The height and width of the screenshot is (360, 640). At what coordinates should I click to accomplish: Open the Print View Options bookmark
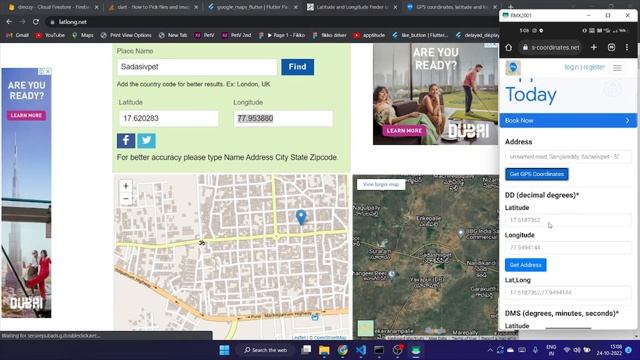[x=126, y=35]
